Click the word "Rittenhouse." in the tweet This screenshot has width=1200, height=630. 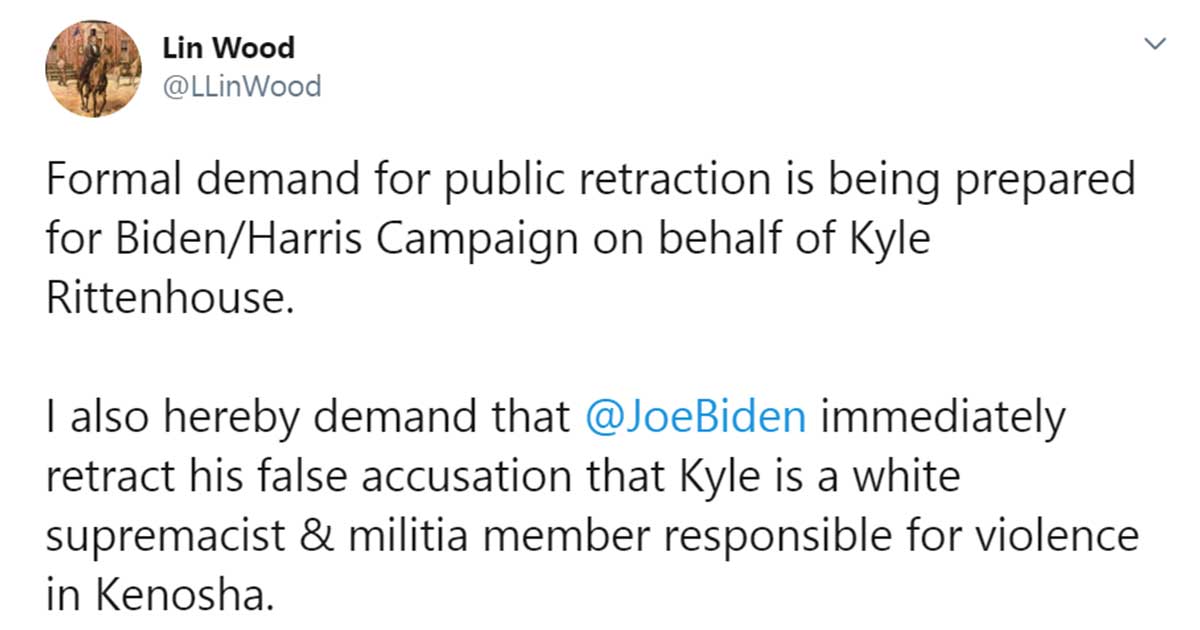pyautogui.click(x=171, y=299)
